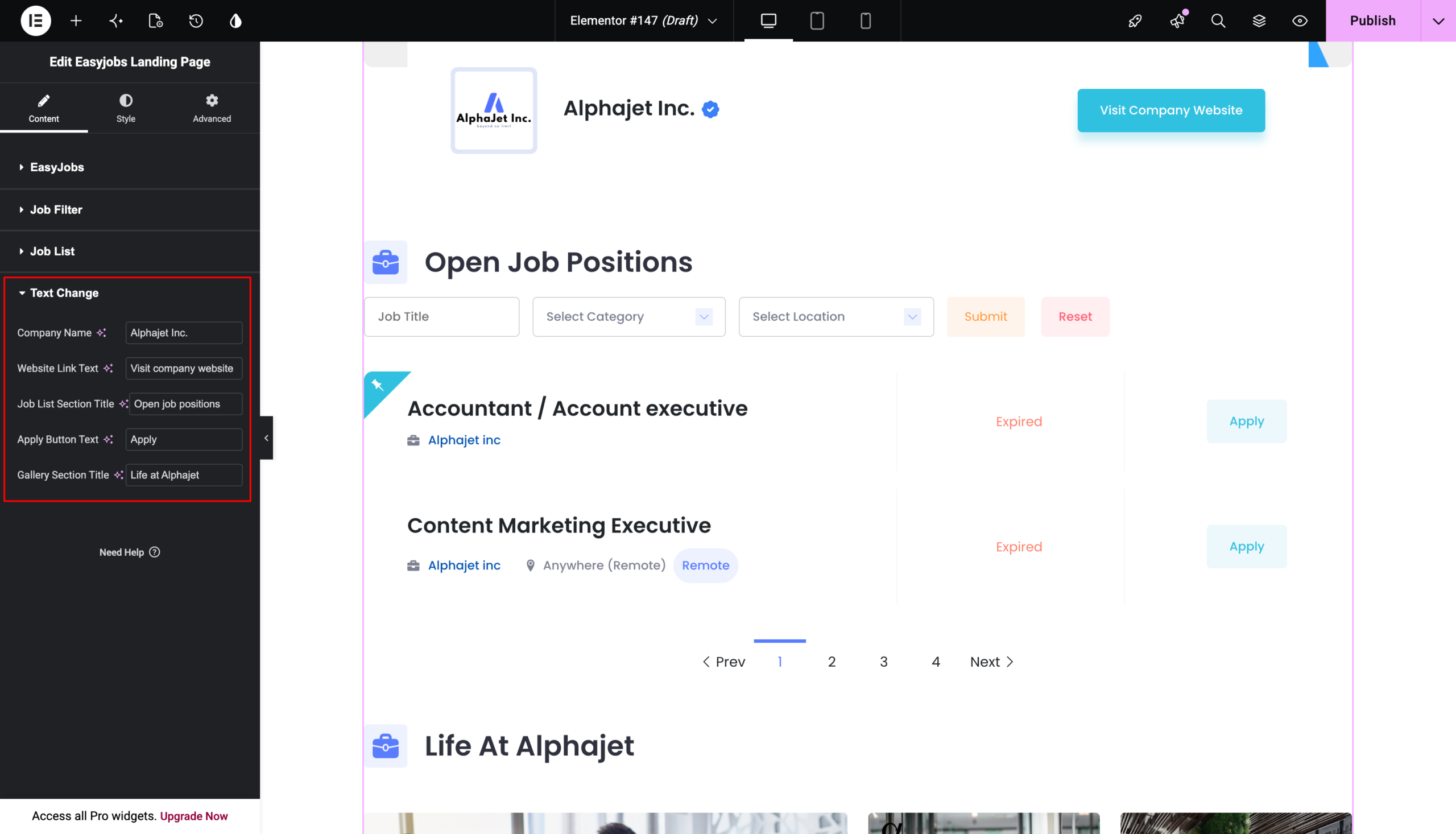Go to pagination page 3

click(x=883, y=662)
